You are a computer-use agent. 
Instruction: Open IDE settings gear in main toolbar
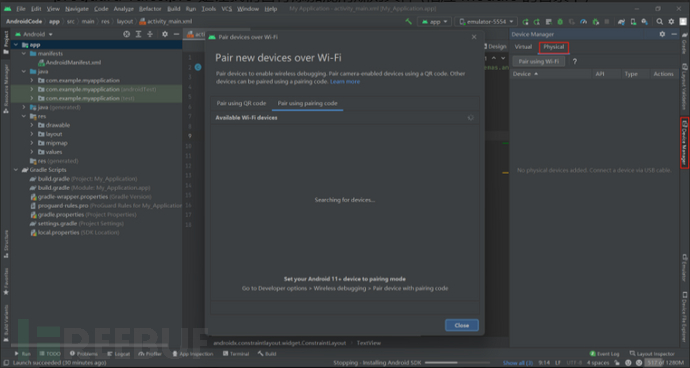click(671, 22)
